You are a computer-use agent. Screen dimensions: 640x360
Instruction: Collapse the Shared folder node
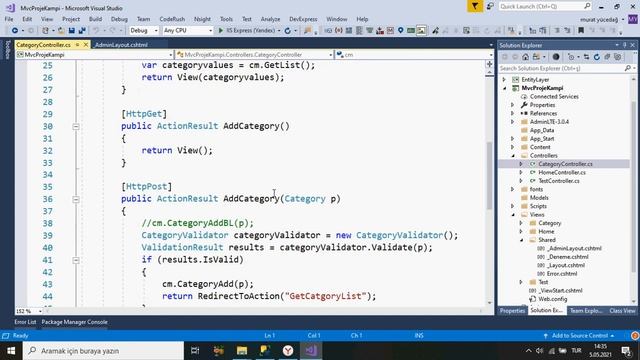point(521,240)
